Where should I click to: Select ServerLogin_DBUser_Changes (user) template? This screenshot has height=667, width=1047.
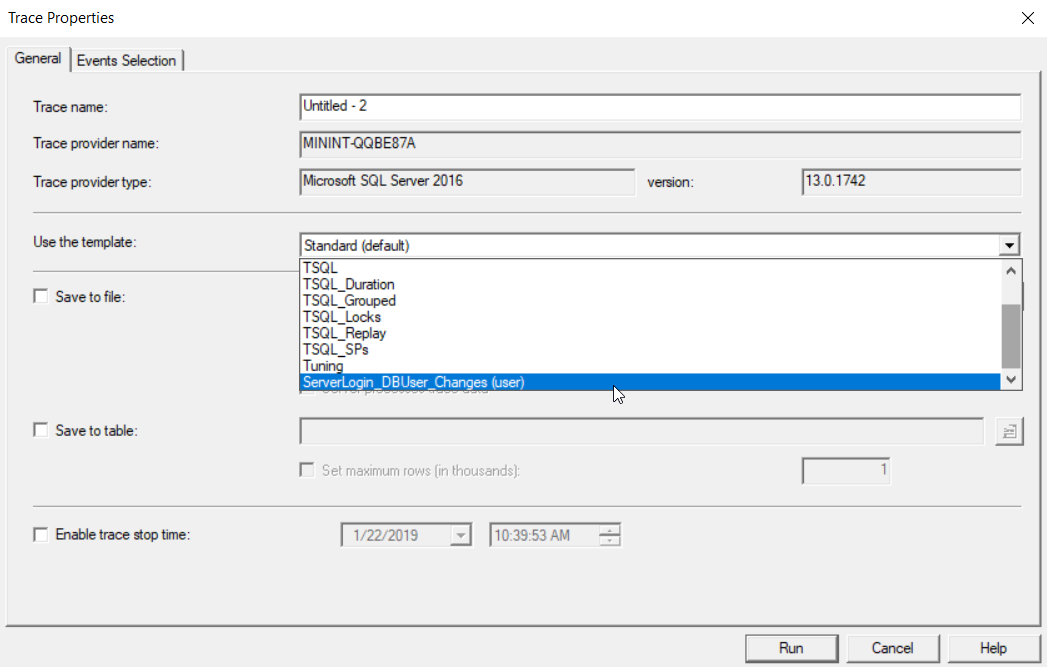coord(413,382)
